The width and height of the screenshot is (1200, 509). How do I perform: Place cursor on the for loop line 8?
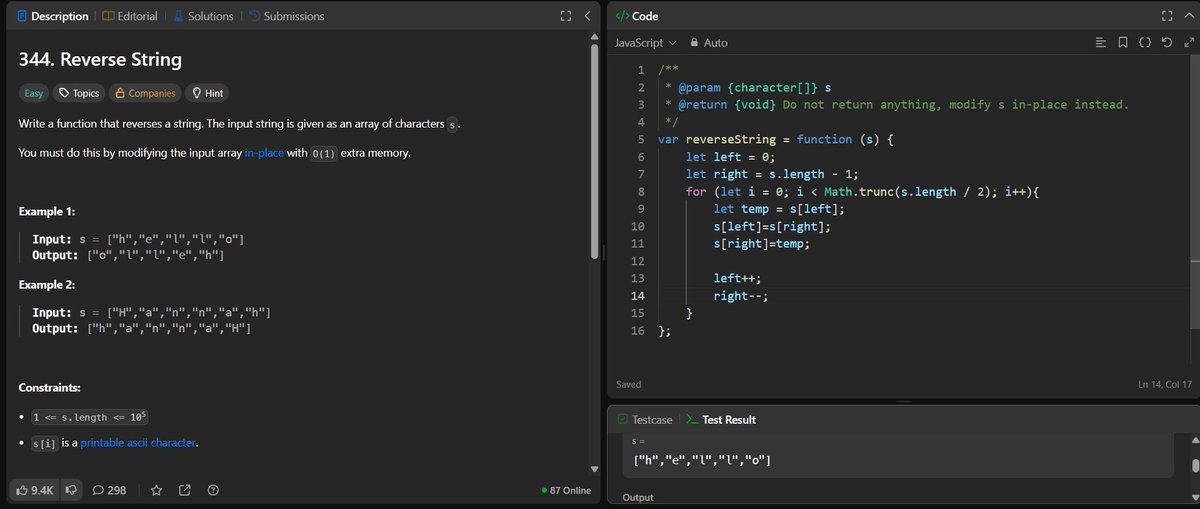coord(862,191)
